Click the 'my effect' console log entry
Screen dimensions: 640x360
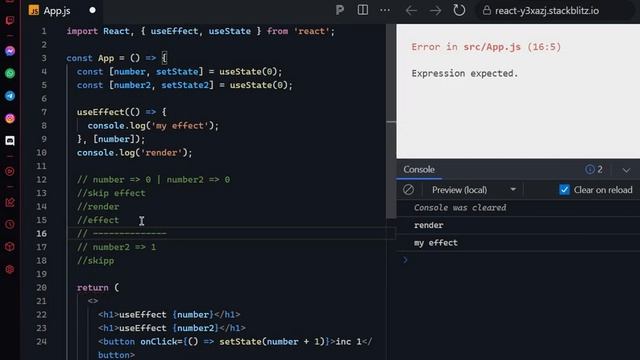click(x=436, y=243)
